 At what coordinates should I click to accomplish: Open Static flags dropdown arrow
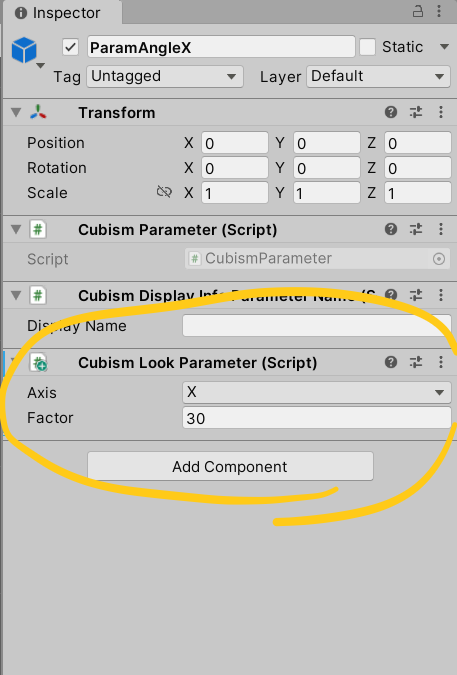[444, 46]
